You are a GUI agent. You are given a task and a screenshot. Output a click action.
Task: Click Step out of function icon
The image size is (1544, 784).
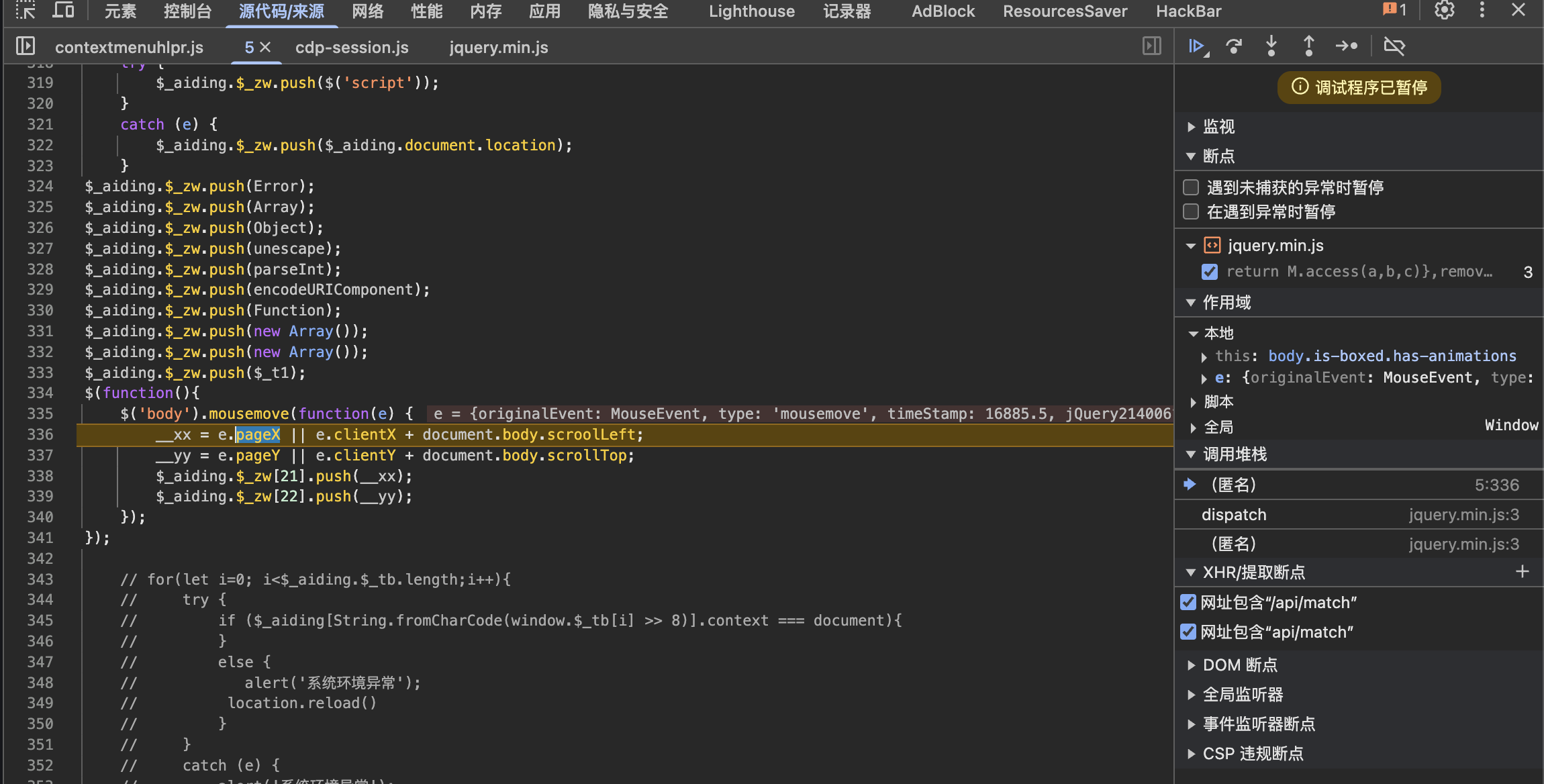pyautogui.click(x=1308, y=46)
